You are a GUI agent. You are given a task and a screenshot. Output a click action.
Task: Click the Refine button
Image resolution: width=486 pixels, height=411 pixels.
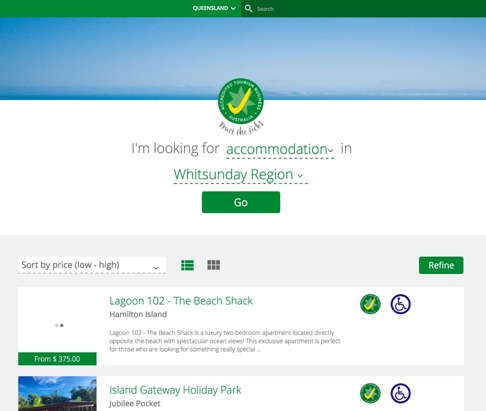point(441,265)
